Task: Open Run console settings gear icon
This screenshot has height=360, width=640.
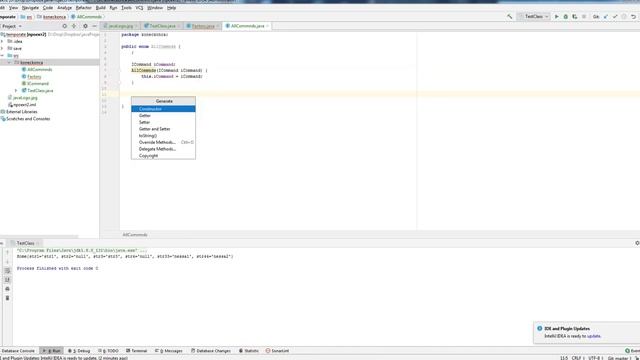Action: (x=637, y=243)
